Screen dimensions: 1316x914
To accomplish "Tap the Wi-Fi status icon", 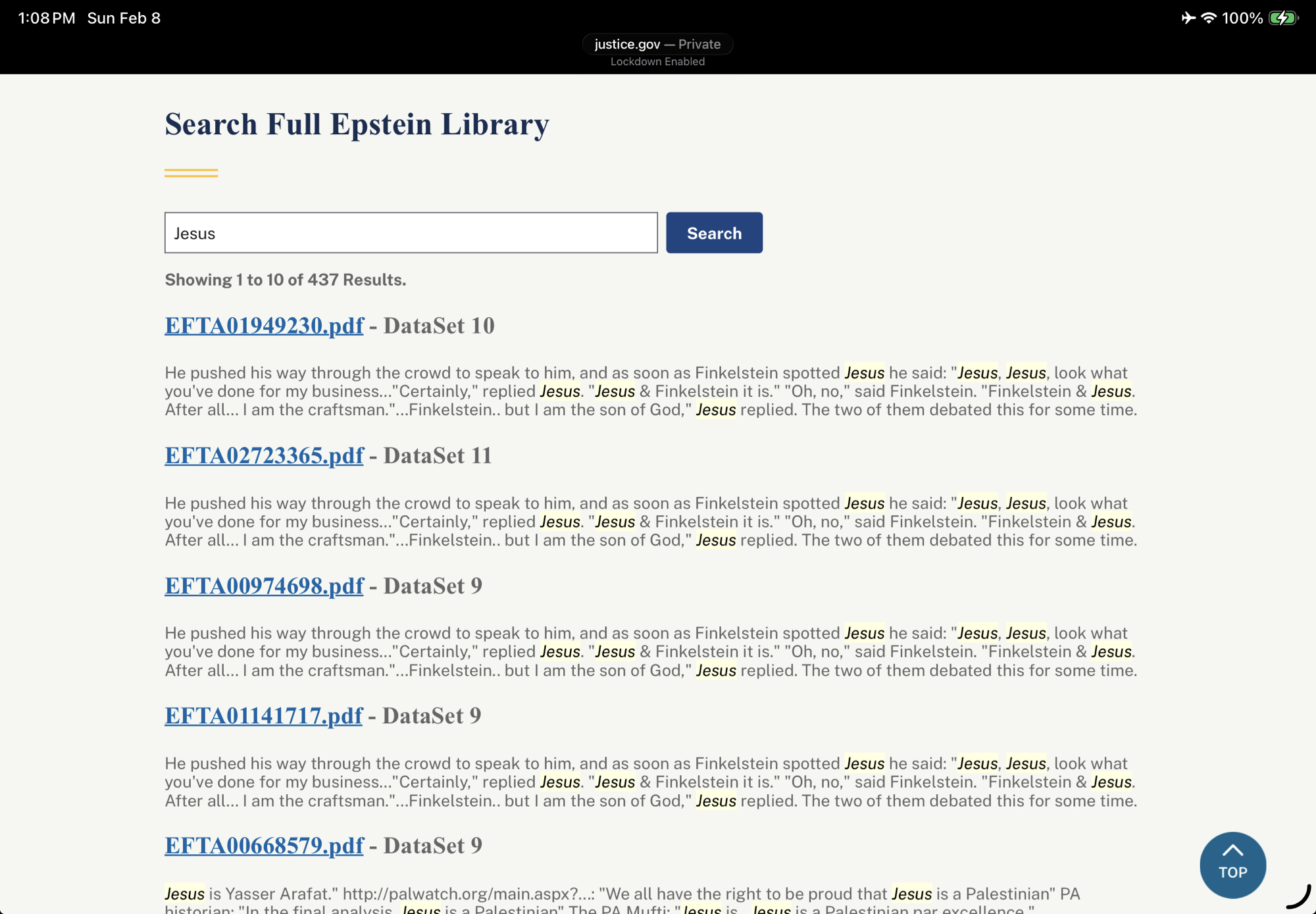I will pos(1208,18).
